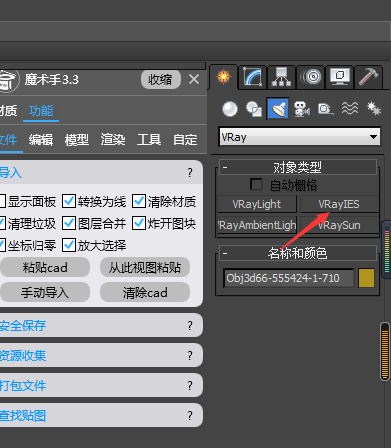Open help for 打包文件
This screenshot has width=391, height=448.
[190, 385]
